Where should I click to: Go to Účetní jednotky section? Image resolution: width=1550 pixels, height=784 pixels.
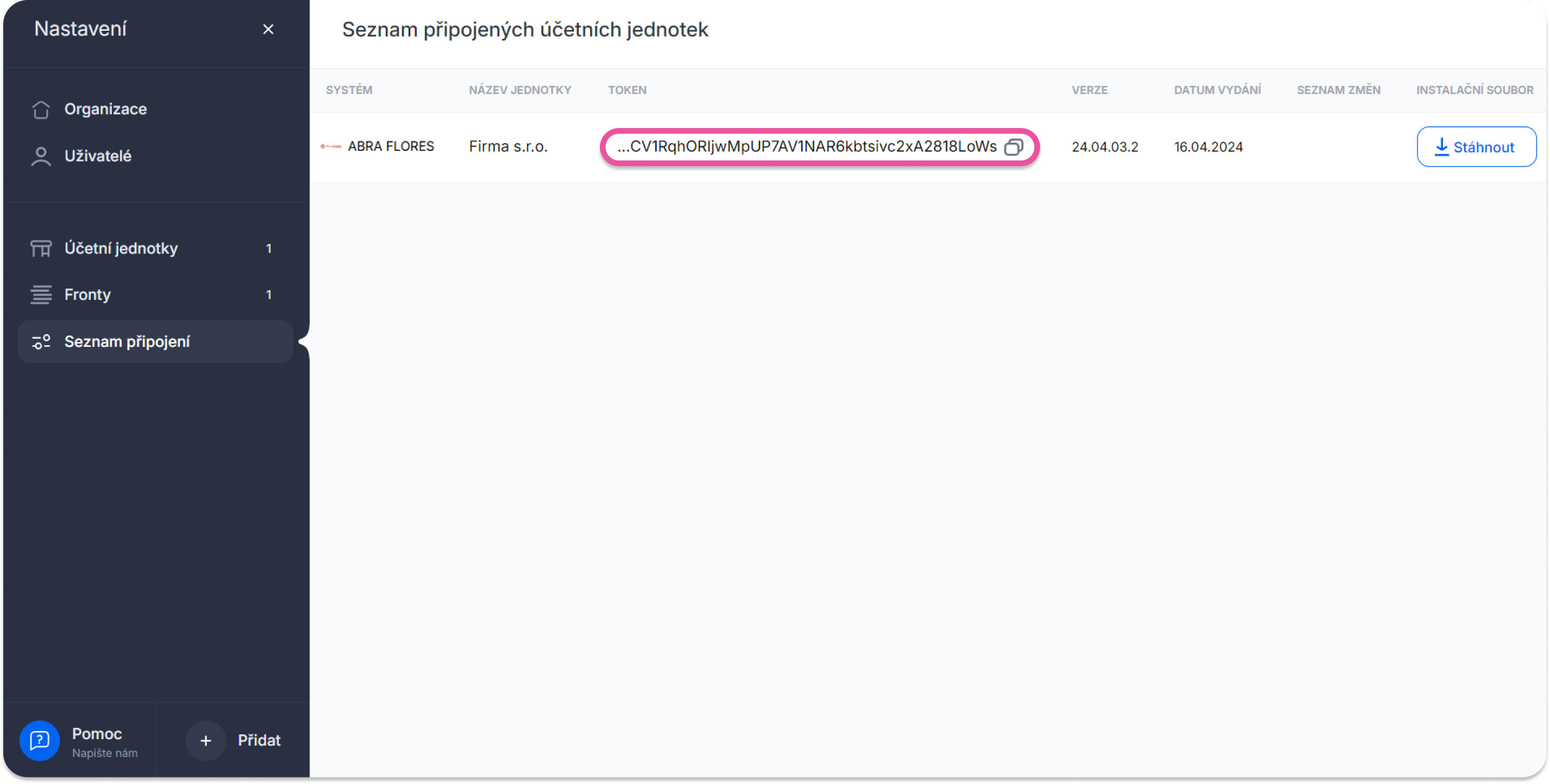121,249
